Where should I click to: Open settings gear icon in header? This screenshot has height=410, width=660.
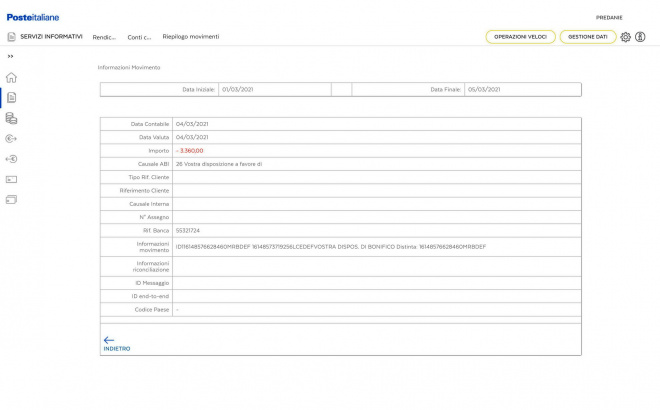point(626,37)
